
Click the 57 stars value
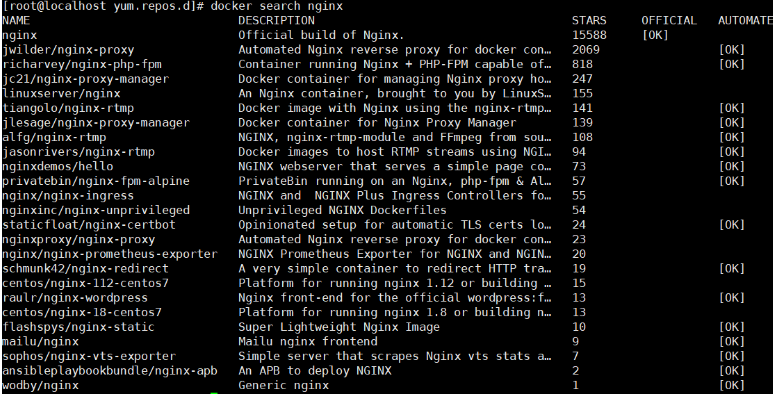579,181
